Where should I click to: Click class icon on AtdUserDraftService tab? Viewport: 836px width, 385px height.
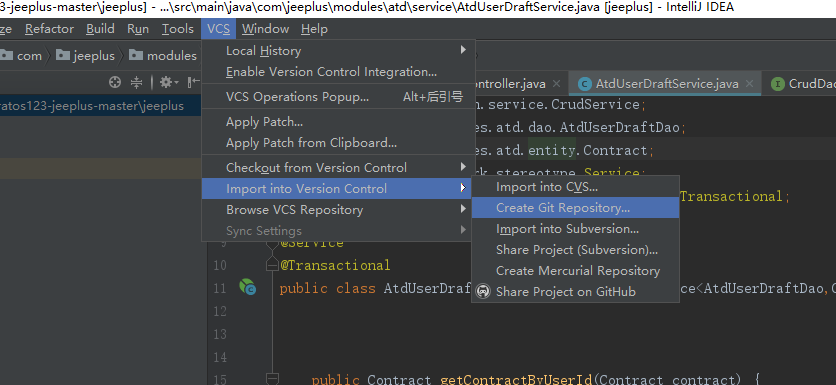click(585, 84)
